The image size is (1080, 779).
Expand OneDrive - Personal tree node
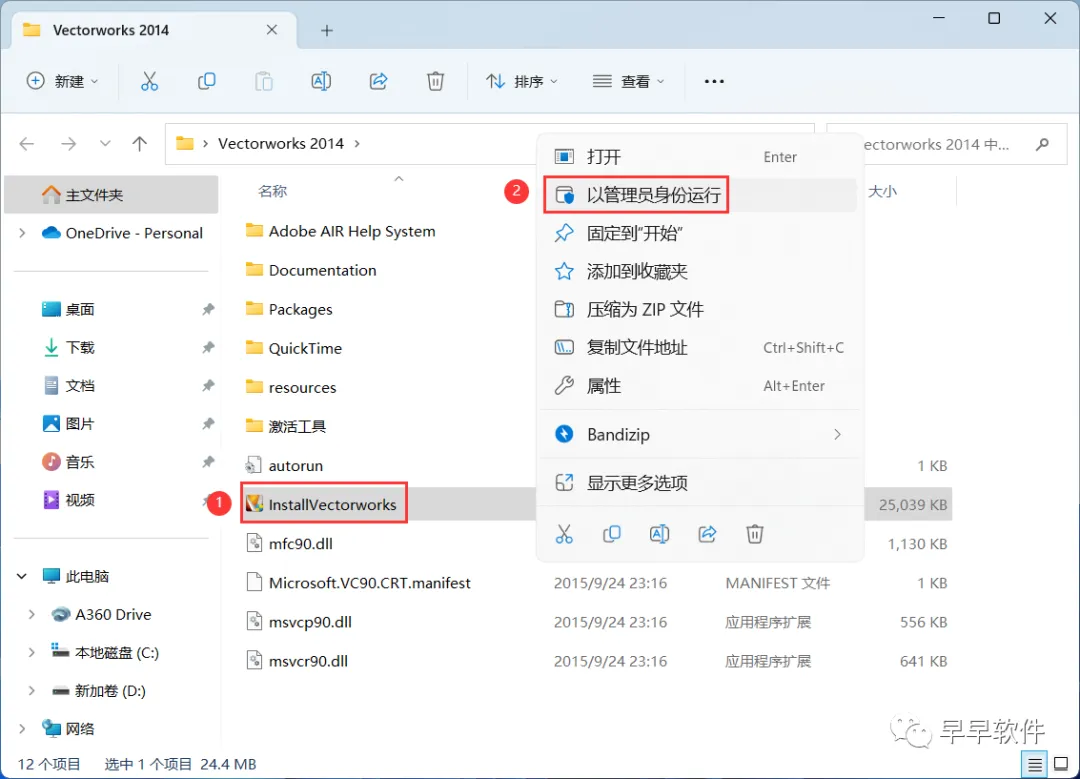pos(22,233)
